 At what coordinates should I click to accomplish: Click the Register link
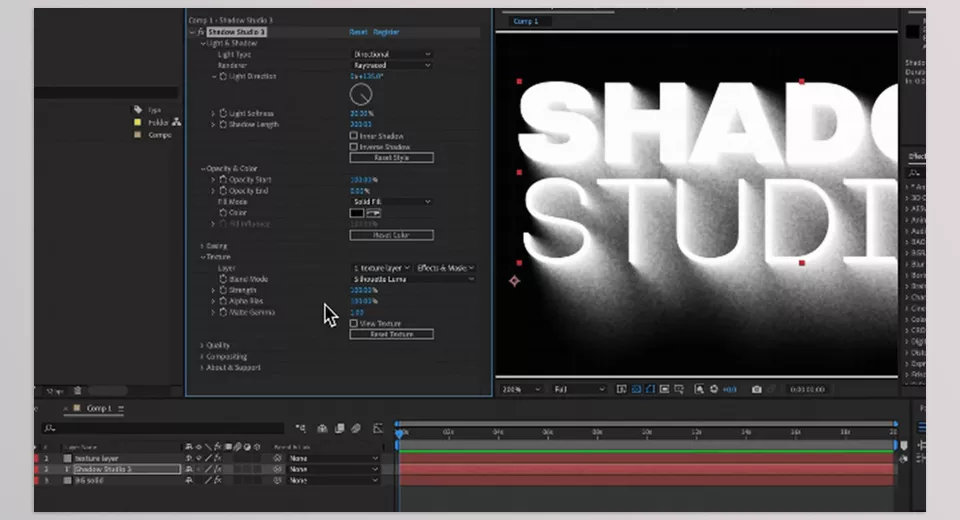coord(386,32)
